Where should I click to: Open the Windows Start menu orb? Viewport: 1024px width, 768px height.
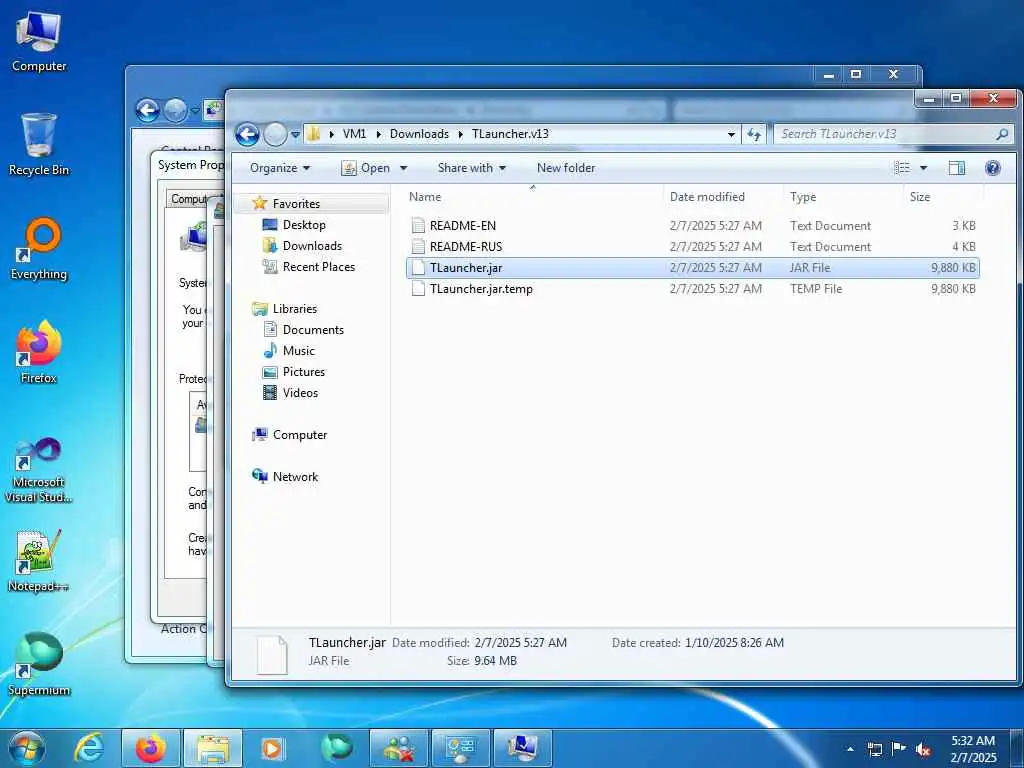27,748
